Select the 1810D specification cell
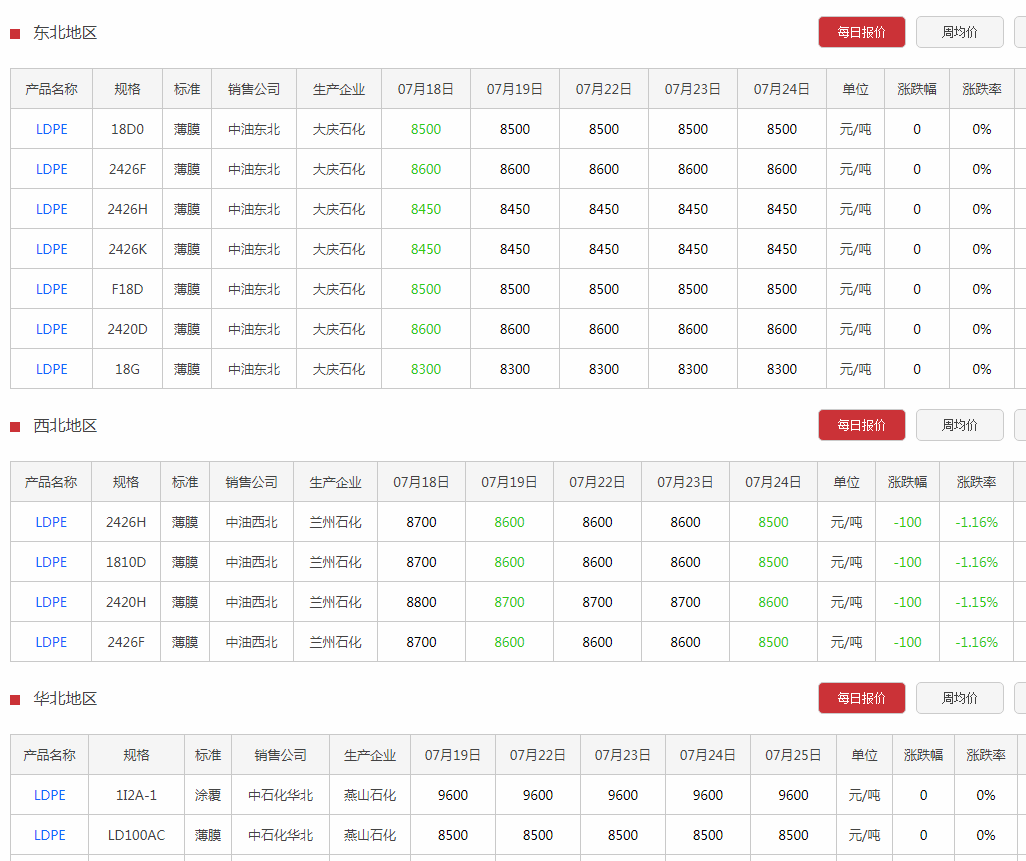 point(126,562)
